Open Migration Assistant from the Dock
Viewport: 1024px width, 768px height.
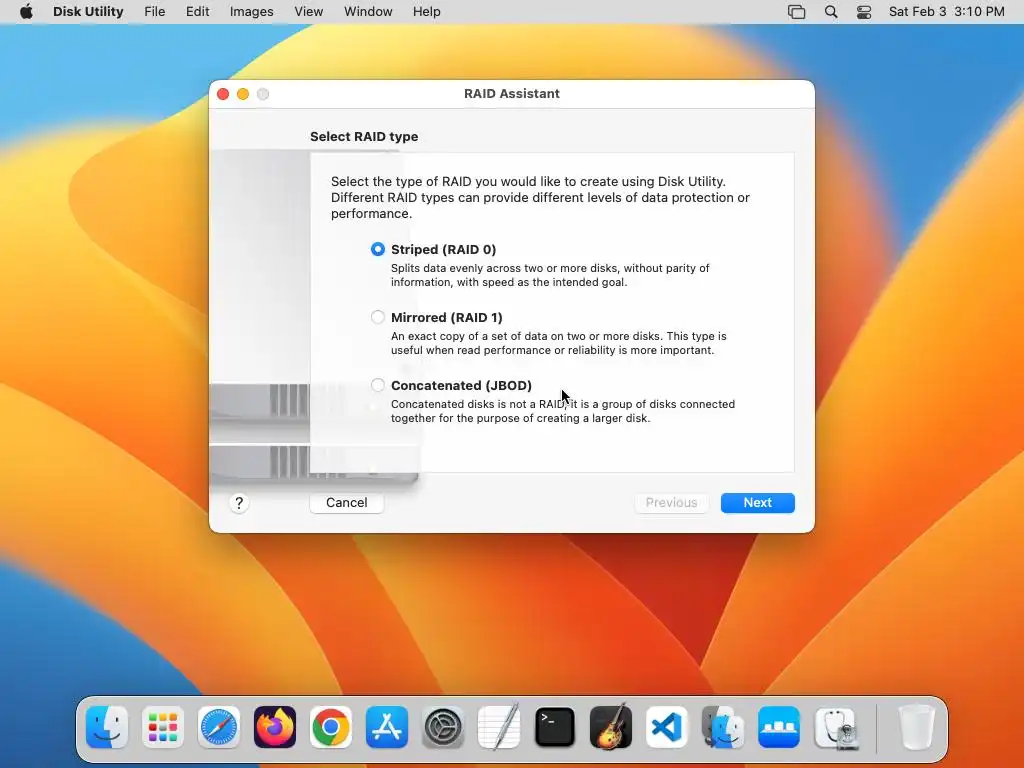[x=723, y=727]
